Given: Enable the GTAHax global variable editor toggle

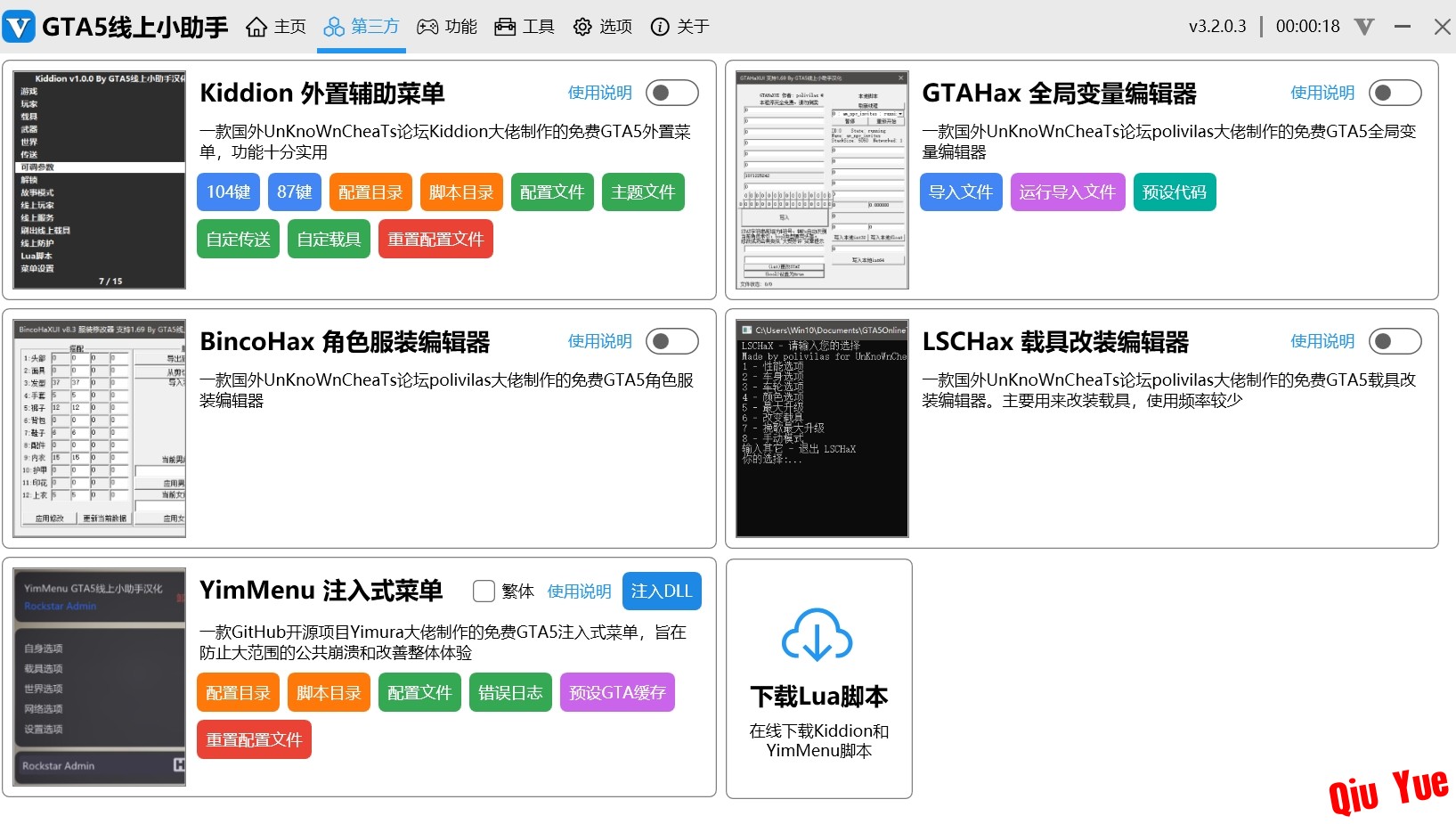Looking at the screenshot, I should 1395,93.
